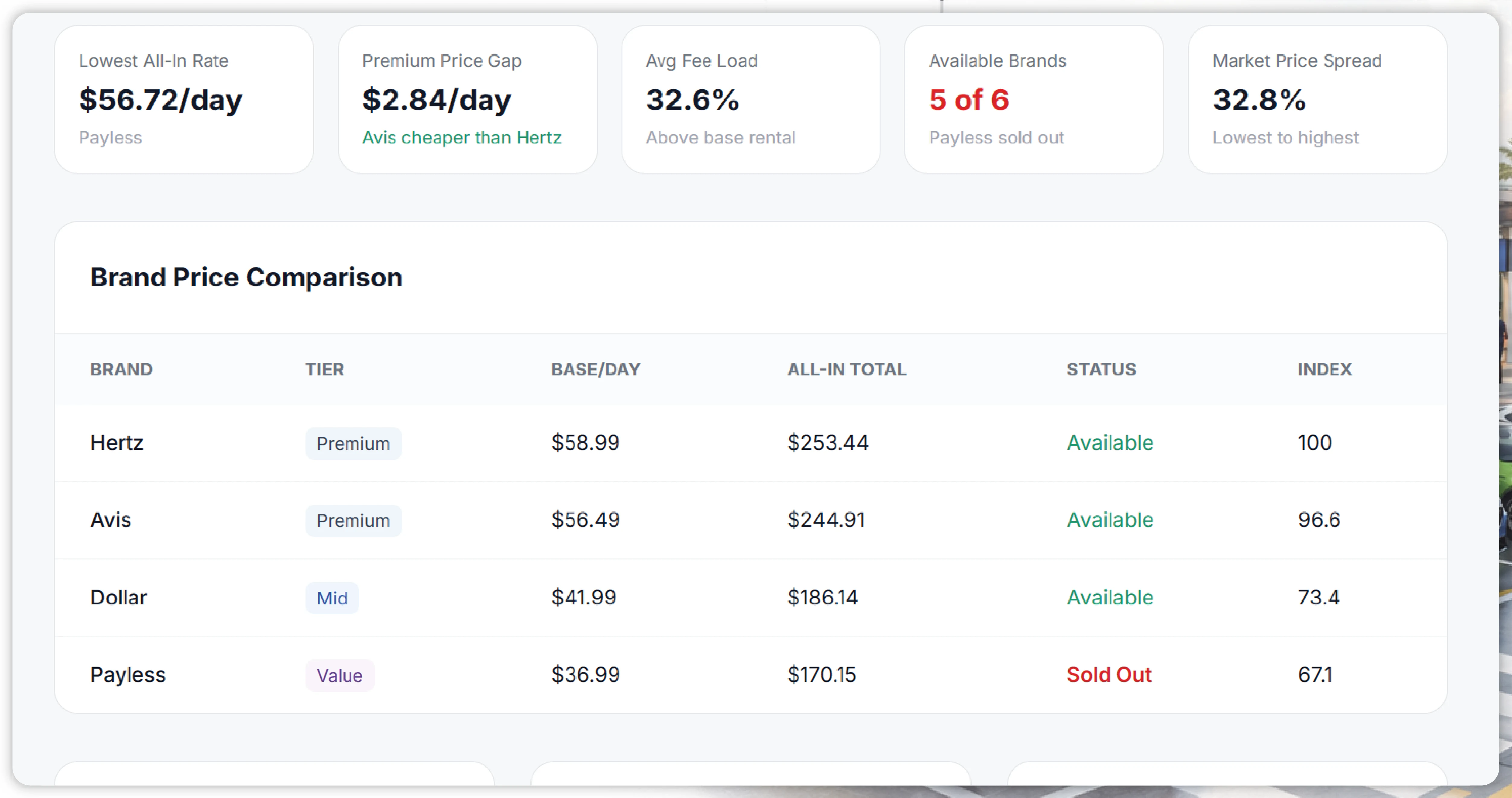1512x798 pixels.
Task: Click the Value tier badge for Payless
Action: point(339,676)
